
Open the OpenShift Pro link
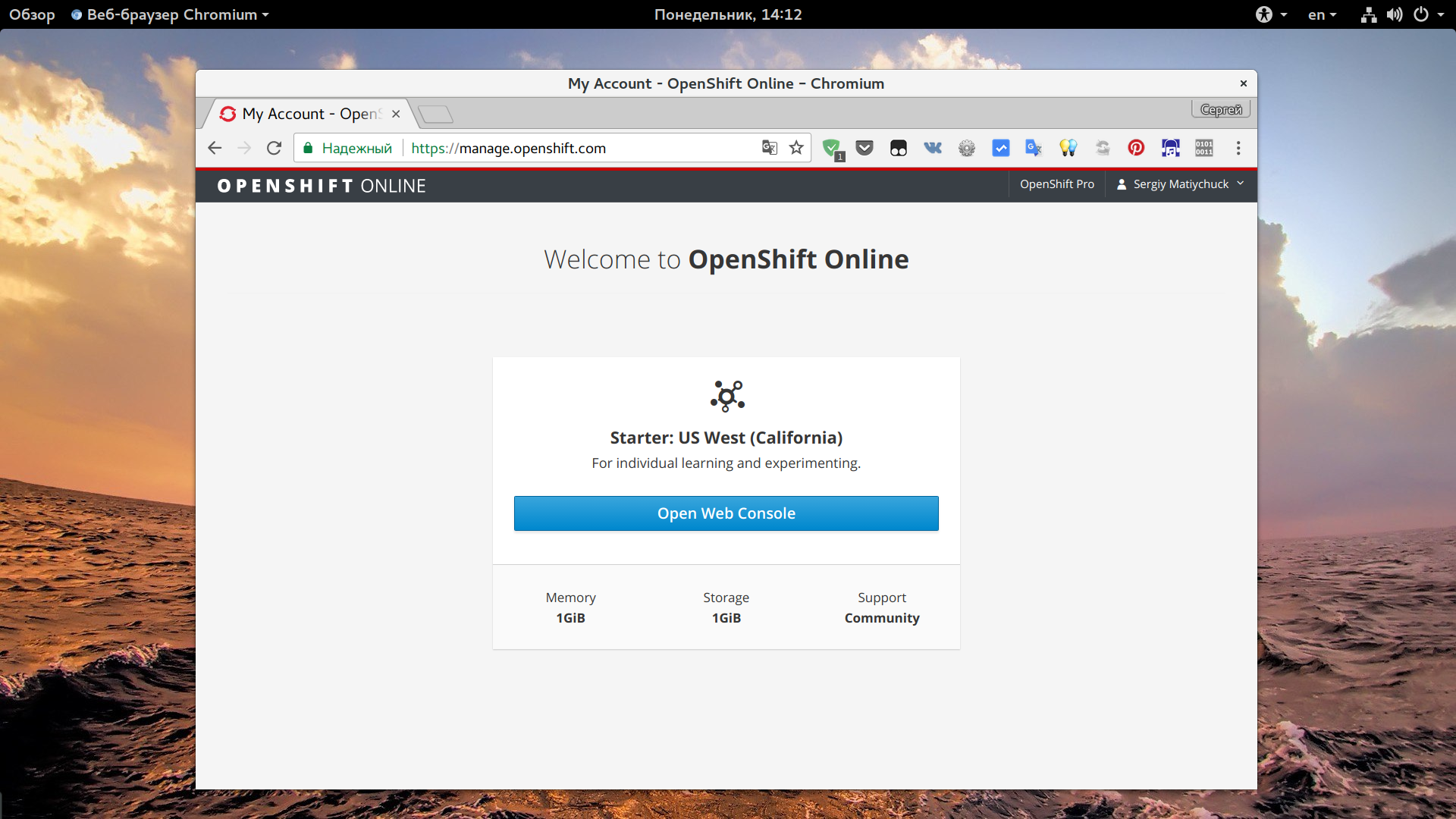coord(1056,184)
